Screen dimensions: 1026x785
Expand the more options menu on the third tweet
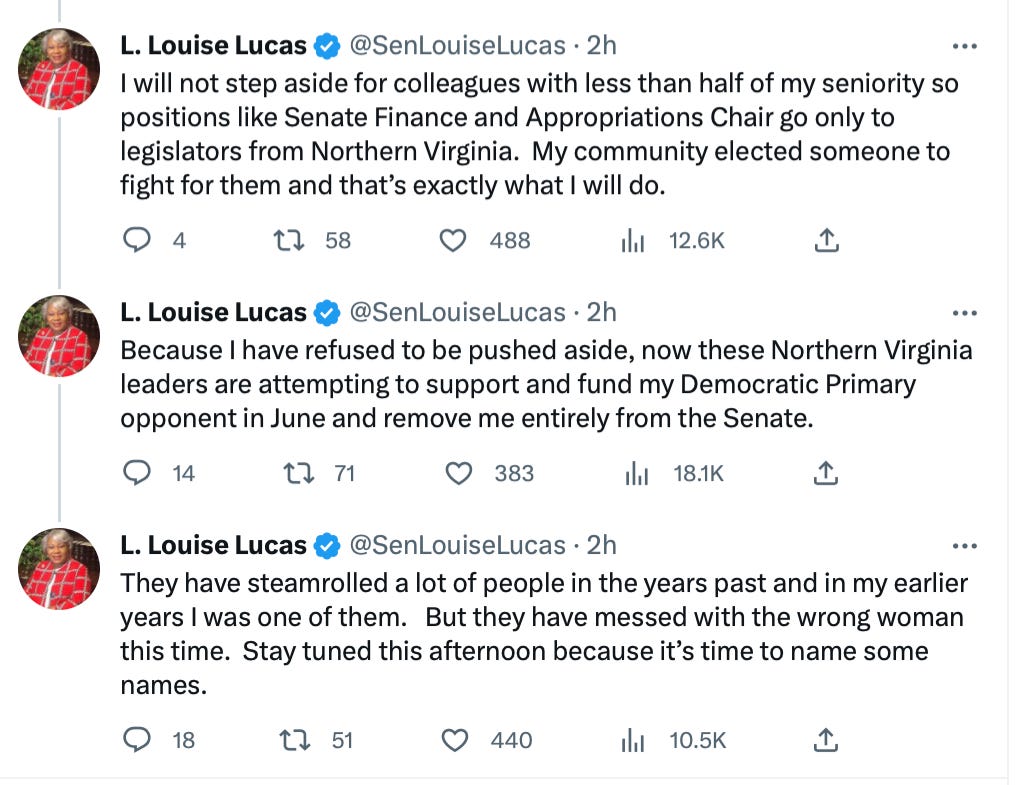click(966, 544)
